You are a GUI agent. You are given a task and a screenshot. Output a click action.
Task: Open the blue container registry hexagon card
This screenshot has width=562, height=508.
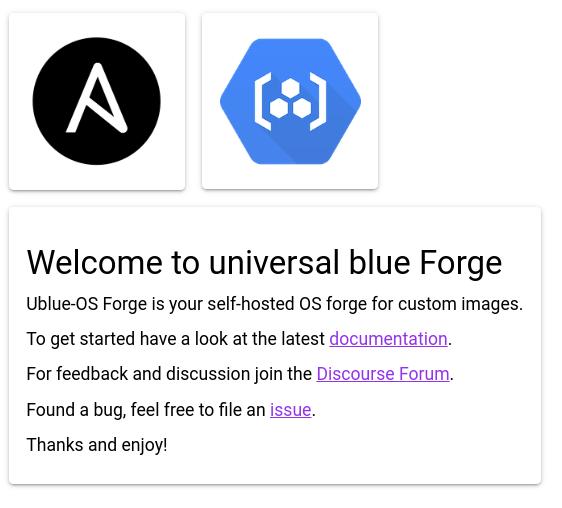[290, 101]
